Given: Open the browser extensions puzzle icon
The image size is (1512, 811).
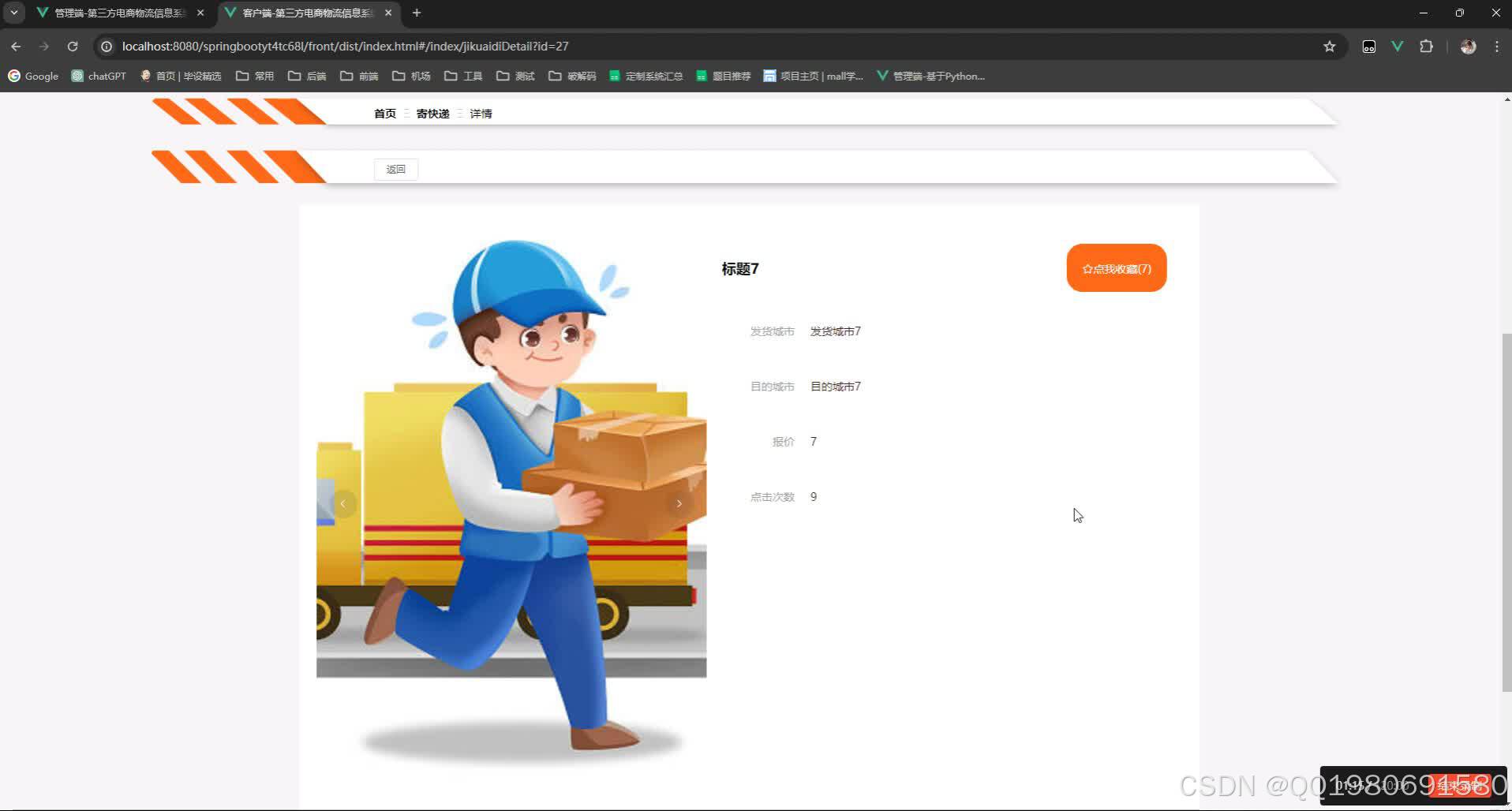Looking at the screenshot, I should click(1427, 47).
